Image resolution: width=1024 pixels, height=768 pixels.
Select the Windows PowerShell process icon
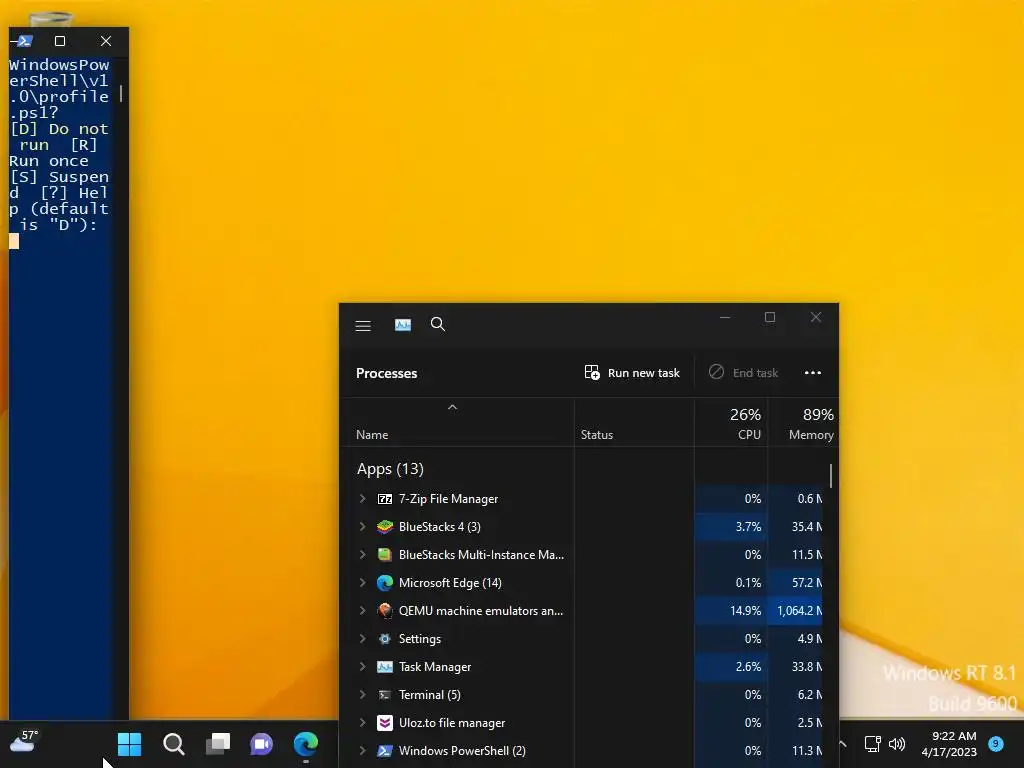[385, 752]
